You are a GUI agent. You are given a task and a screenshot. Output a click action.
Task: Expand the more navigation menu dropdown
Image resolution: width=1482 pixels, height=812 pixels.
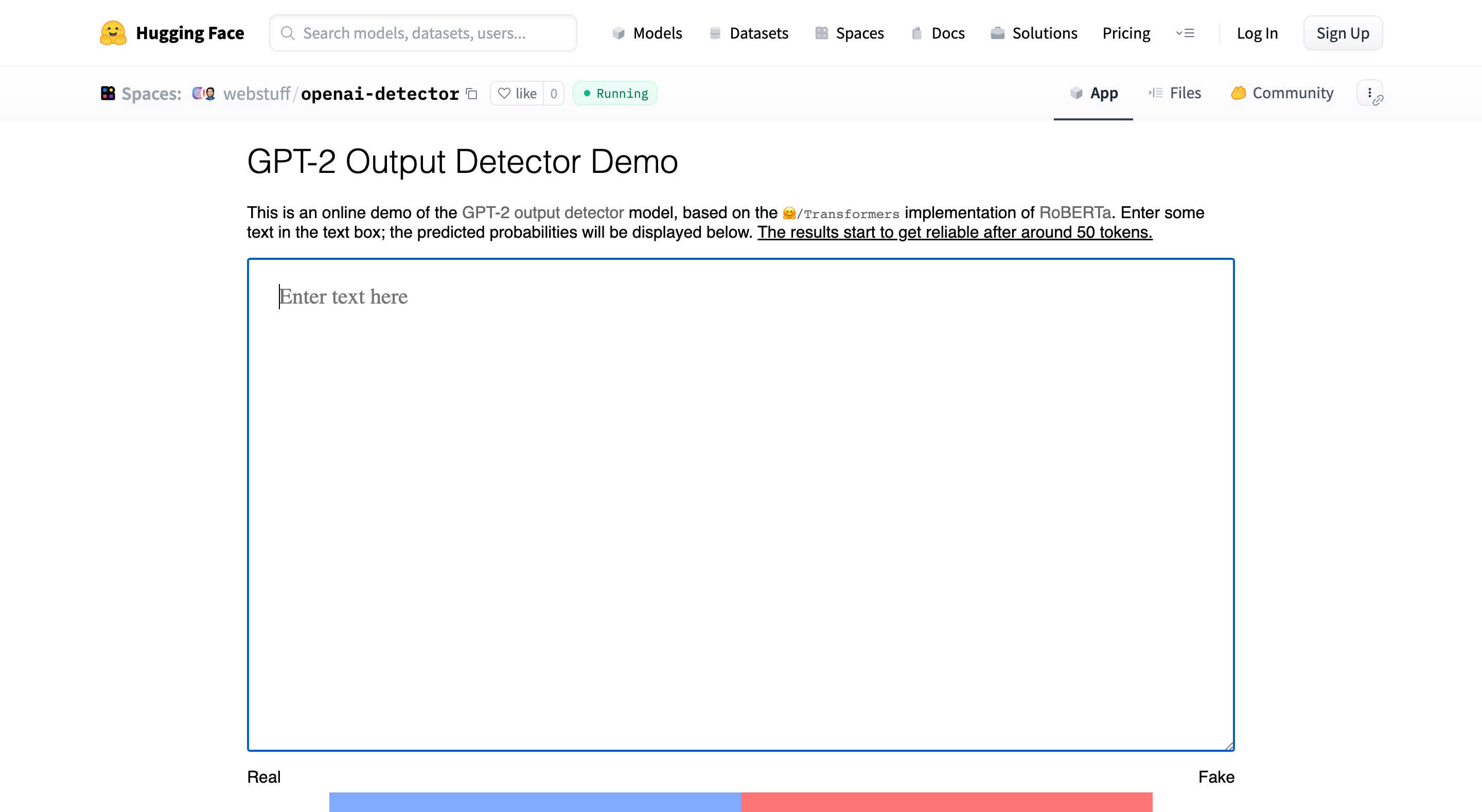coord(1185,33)
